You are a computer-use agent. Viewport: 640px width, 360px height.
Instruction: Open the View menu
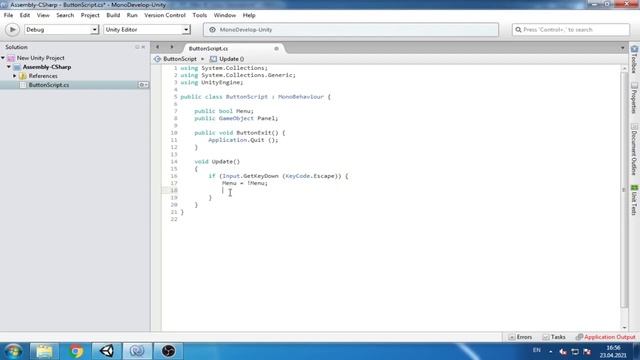pos(43,15)
